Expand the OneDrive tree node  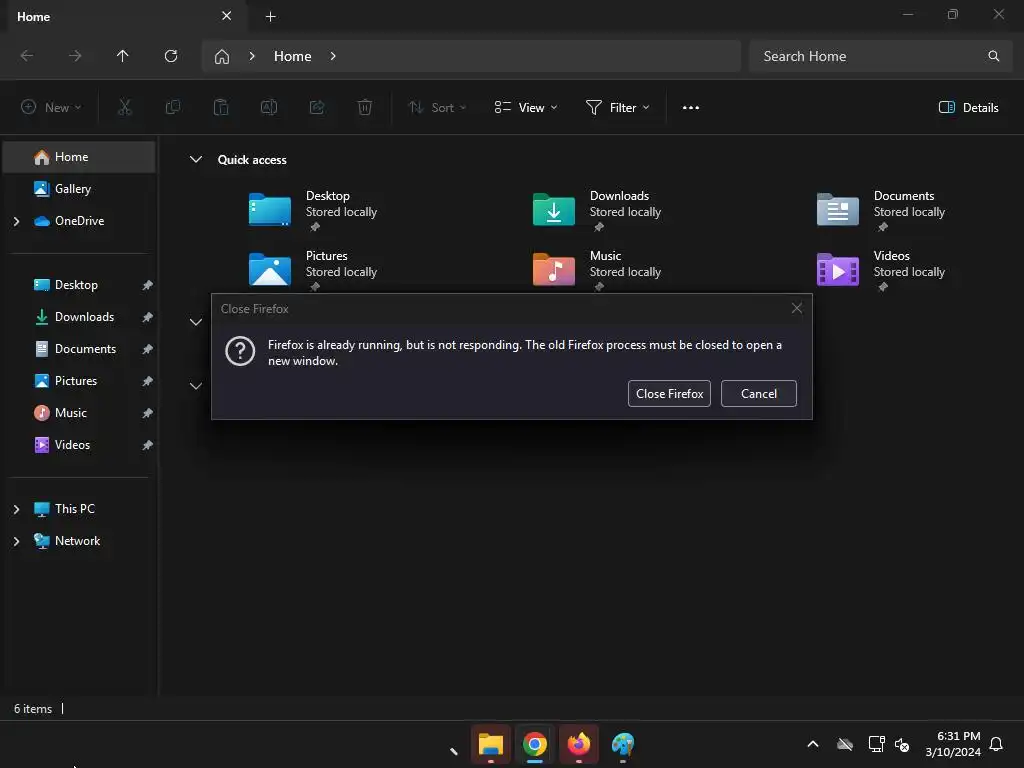(x=16, y=221)
